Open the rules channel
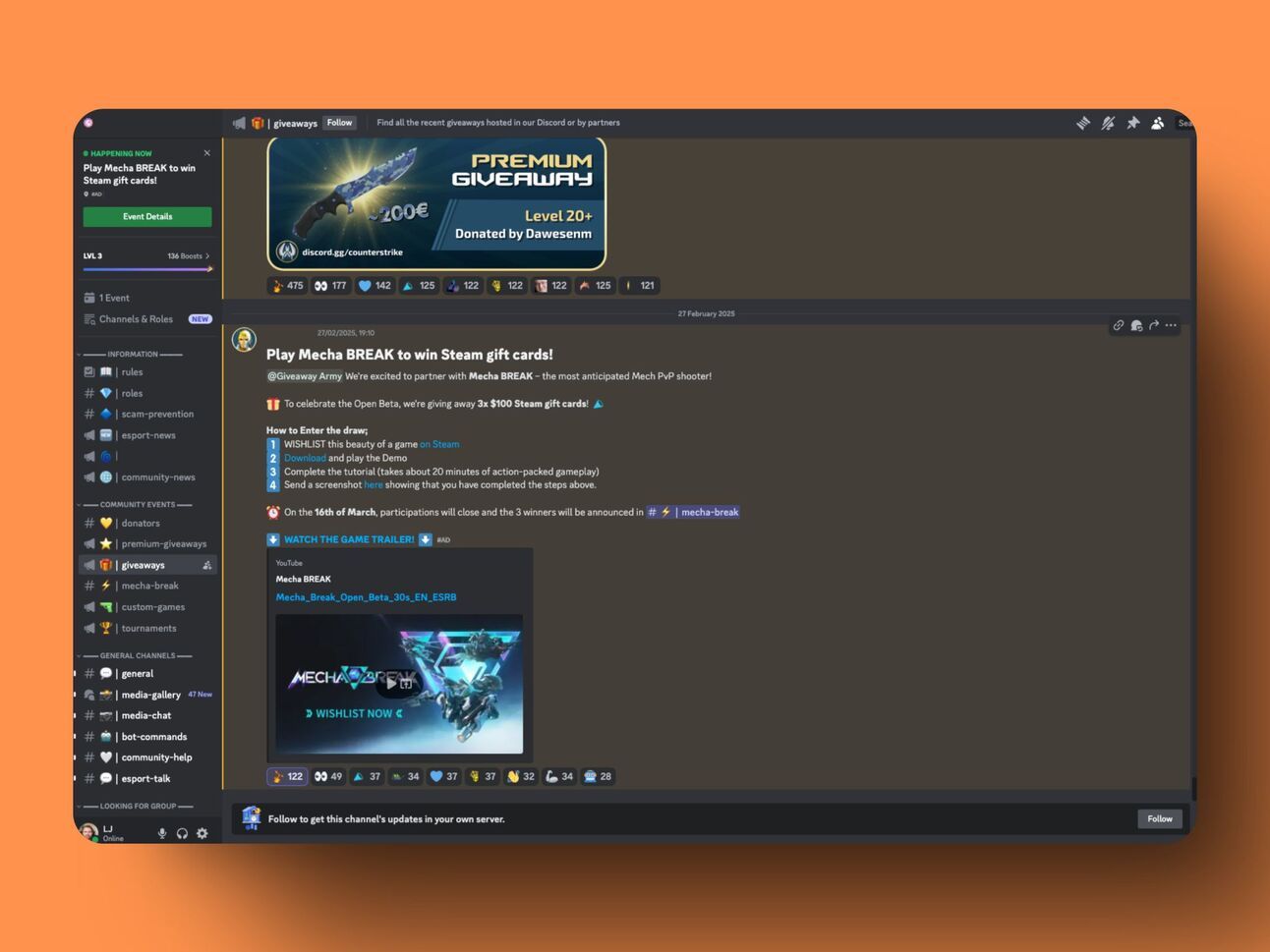The width and height of the screenshot is (1270, 952). (147, 372)
